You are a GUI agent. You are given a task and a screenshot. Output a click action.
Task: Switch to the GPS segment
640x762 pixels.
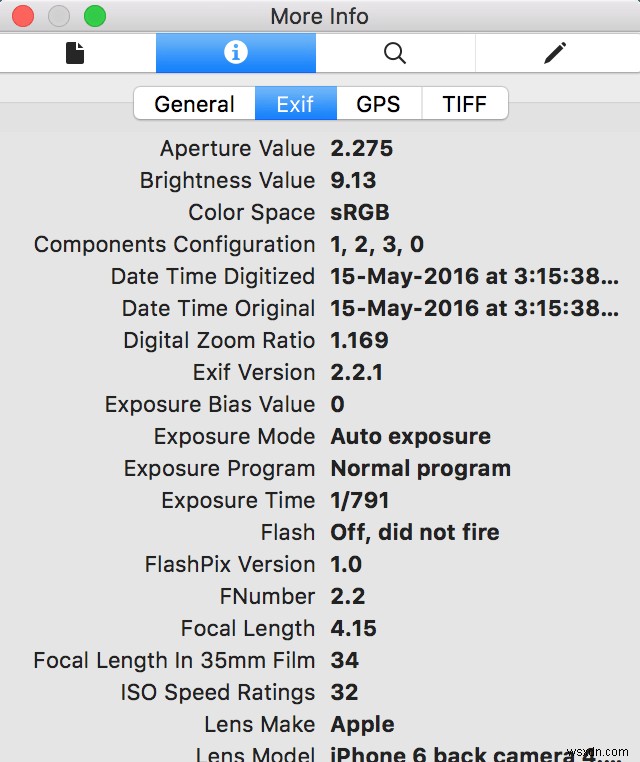[x=378, y=104]
